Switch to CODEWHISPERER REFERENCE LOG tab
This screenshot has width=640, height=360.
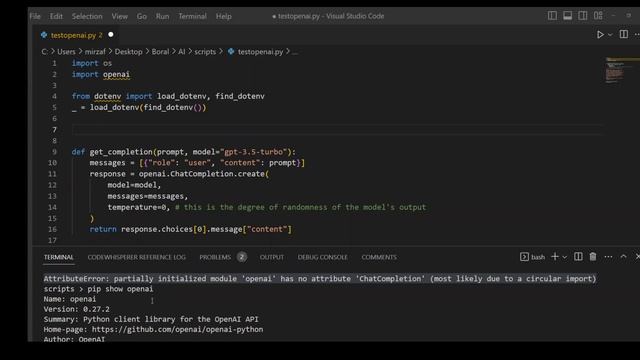(136, 257)
